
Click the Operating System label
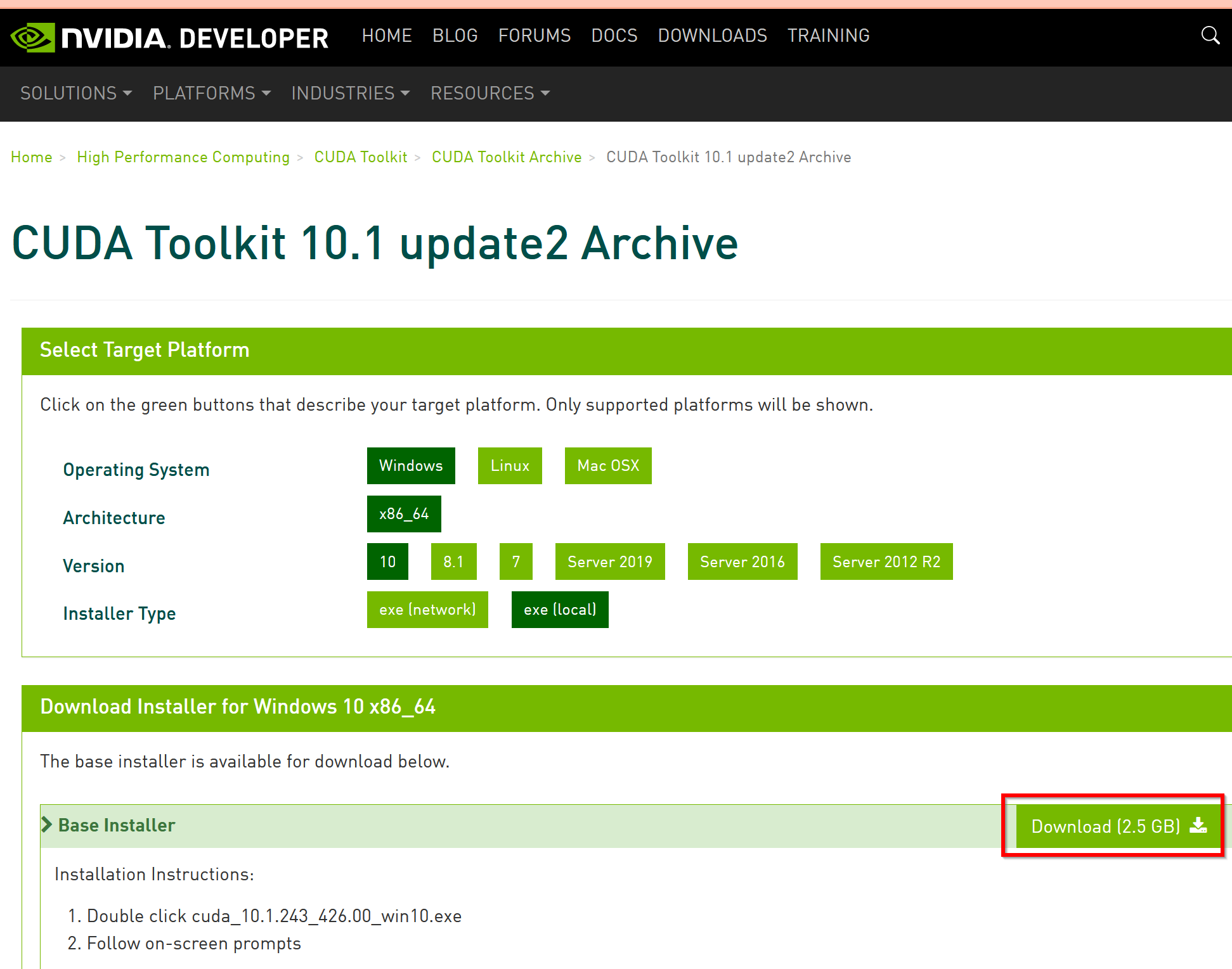[x=136, y=470]
